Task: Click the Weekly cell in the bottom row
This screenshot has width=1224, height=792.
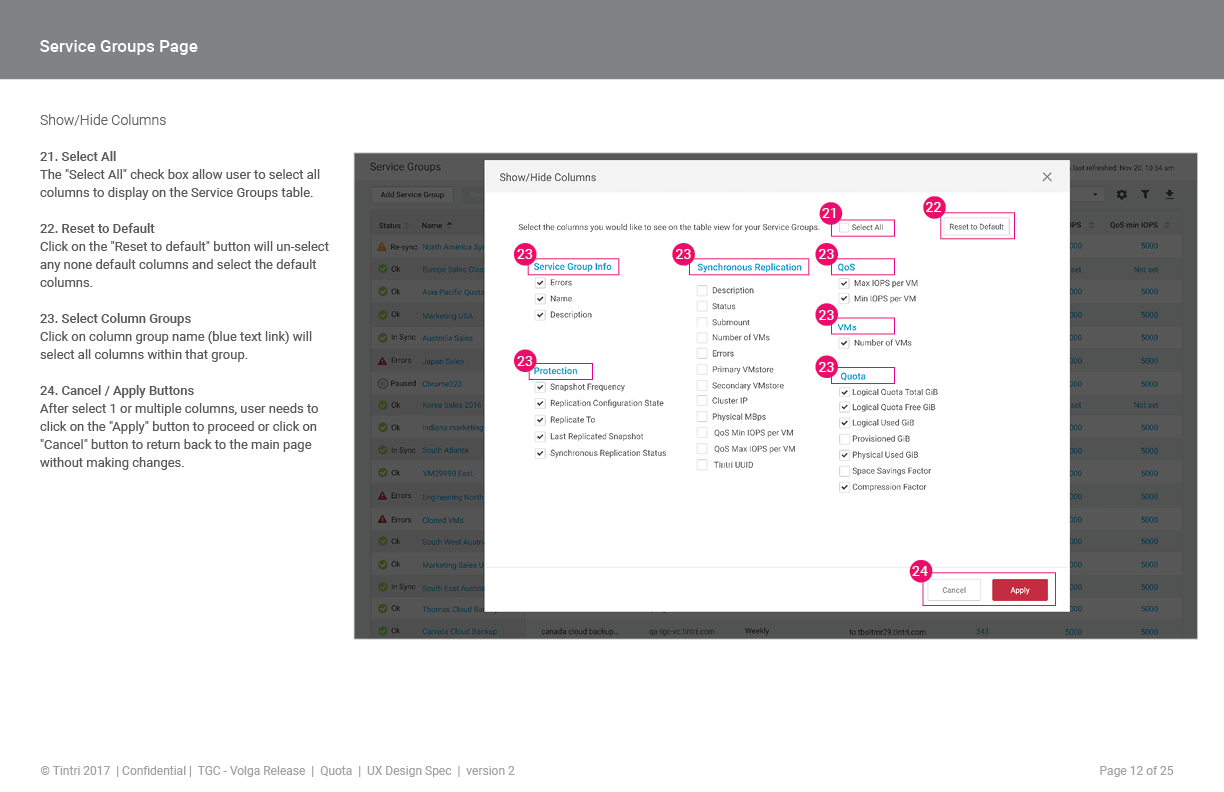Action: [757, 631]
